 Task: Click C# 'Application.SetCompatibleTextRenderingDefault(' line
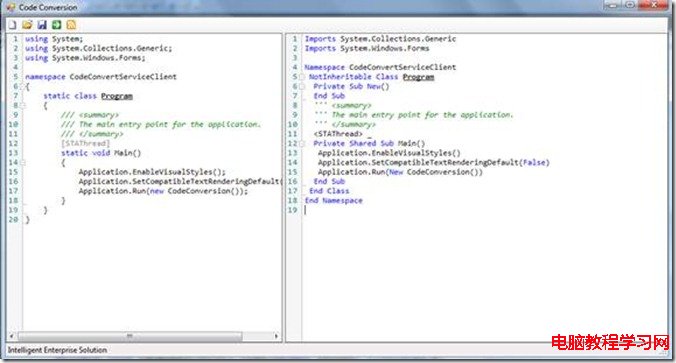click(x=180, y=182)
